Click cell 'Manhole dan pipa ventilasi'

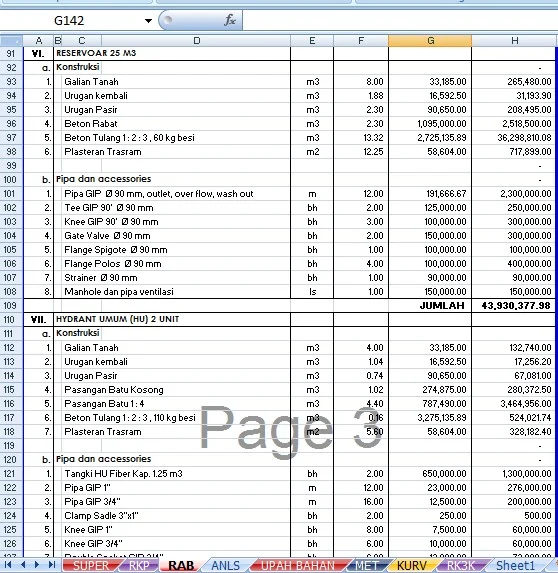pos(119,292)
